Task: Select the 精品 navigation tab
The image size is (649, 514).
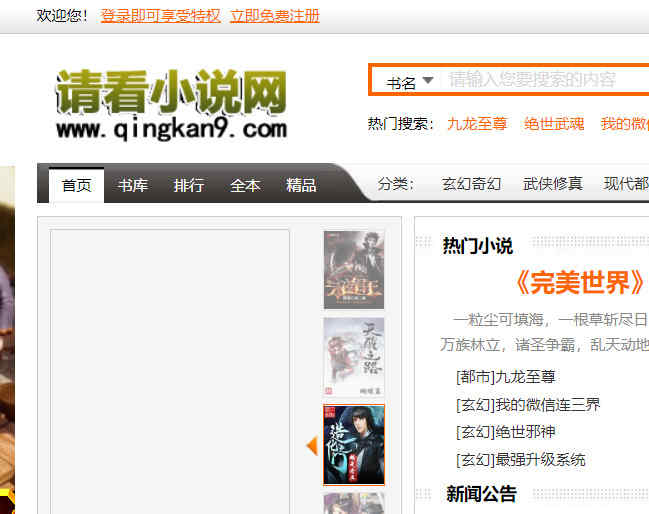Action: (x=301, y=185)
